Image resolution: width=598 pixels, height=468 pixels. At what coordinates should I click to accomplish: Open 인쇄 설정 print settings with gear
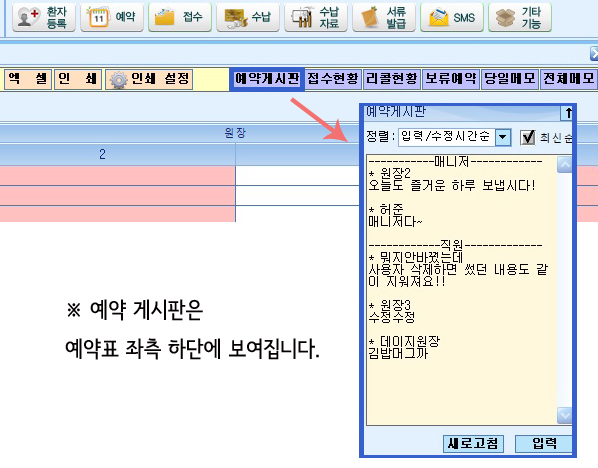coord(149,79)
